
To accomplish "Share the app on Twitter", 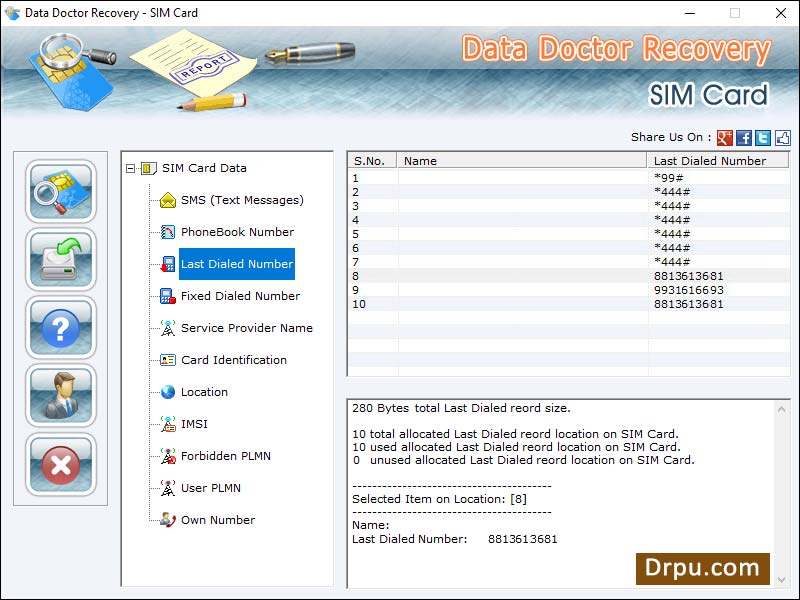I will tap(763, 136).
